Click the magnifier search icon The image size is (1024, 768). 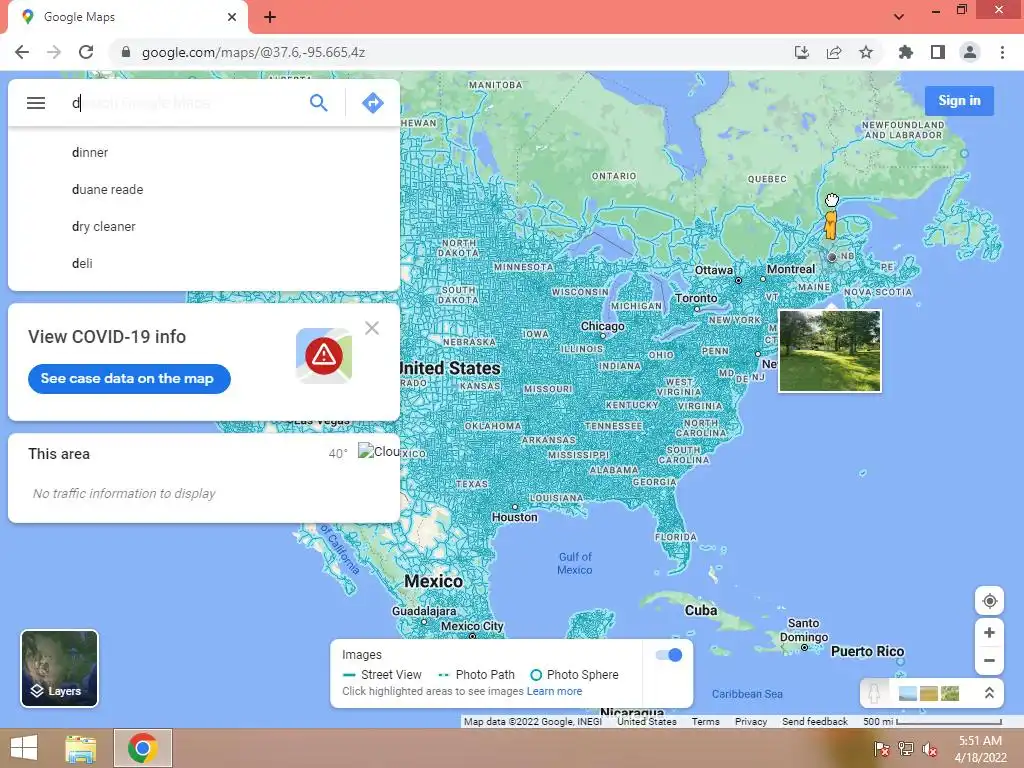click(318, 103)
